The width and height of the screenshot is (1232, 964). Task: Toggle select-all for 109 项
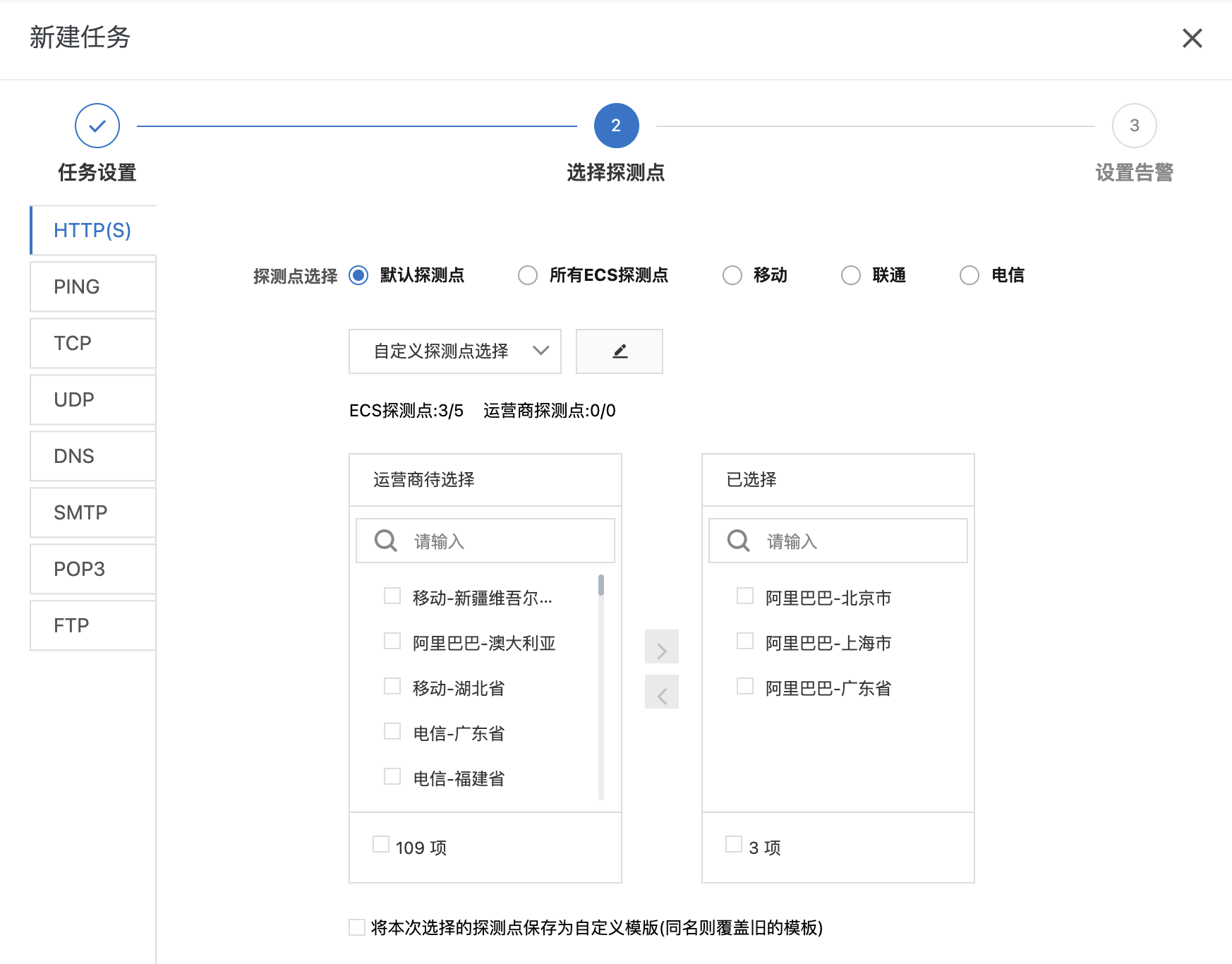coord(381,845)
